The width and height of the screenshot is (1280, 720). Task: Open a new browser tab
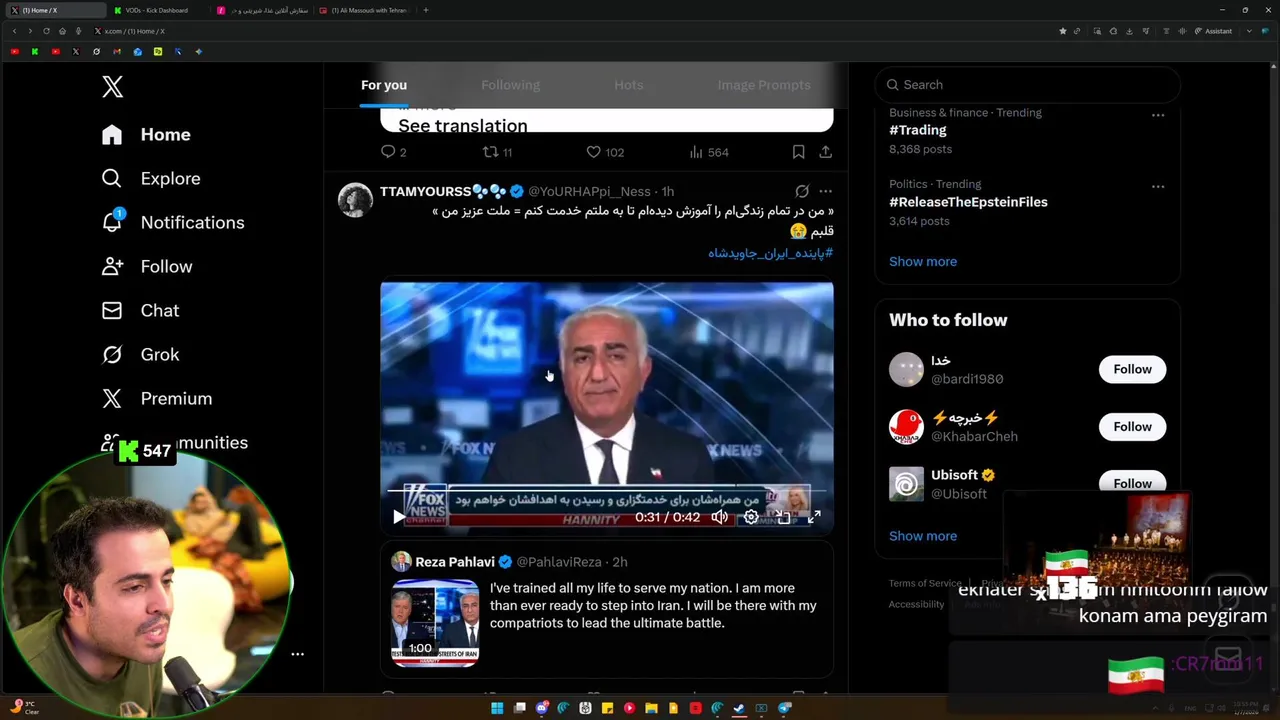click(x=426, y=10)
